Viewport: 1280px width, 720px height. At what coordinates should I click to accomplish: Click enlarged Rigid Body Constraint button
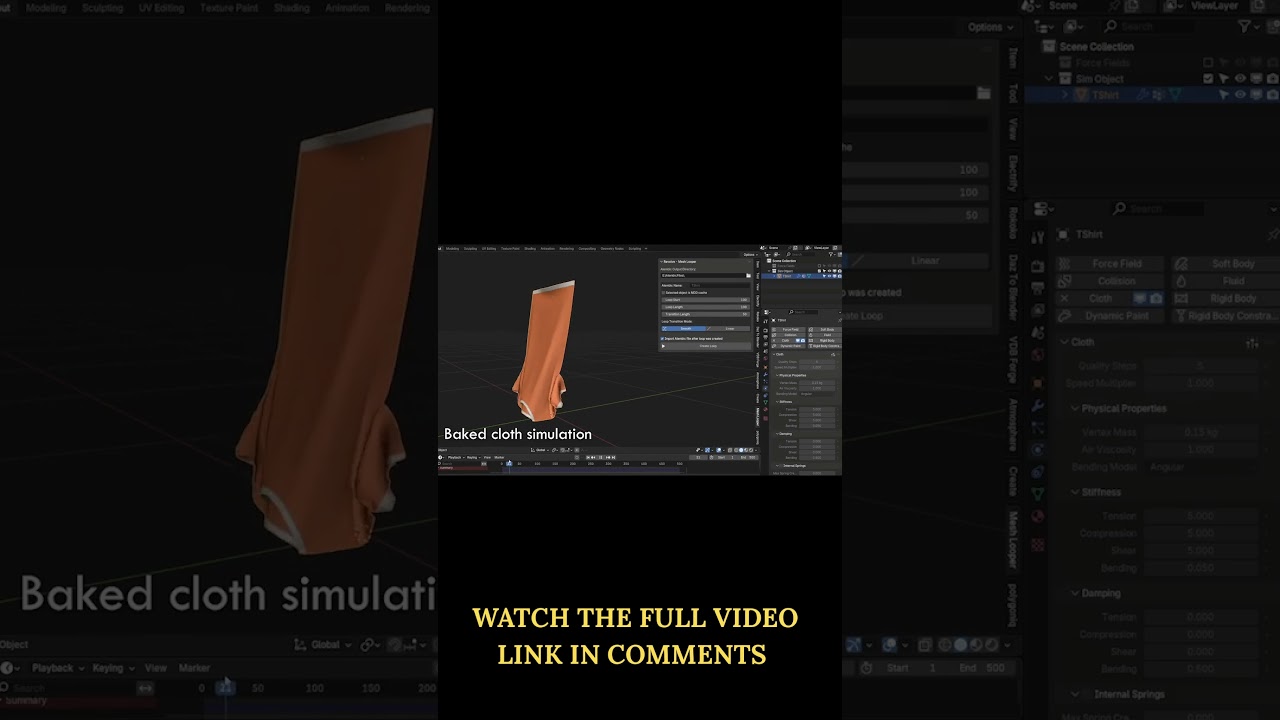(x=1226, y=316)
